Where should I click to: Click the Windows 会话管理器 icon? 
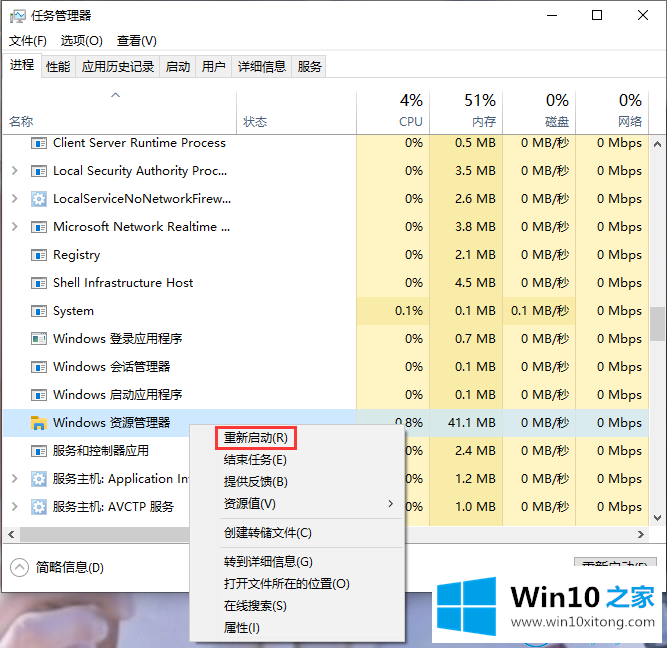tap(39, 367)
